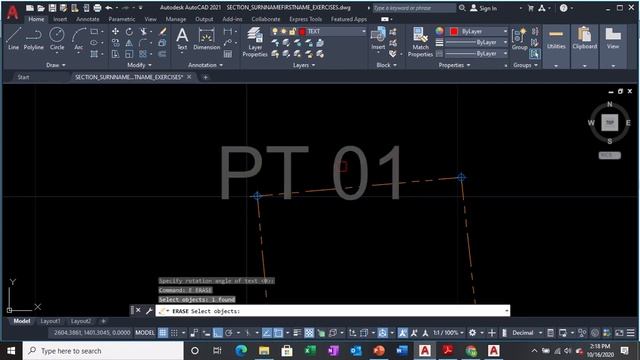Select the Line tool
Screen dimensions: 640x360
[x=13, y=39]
